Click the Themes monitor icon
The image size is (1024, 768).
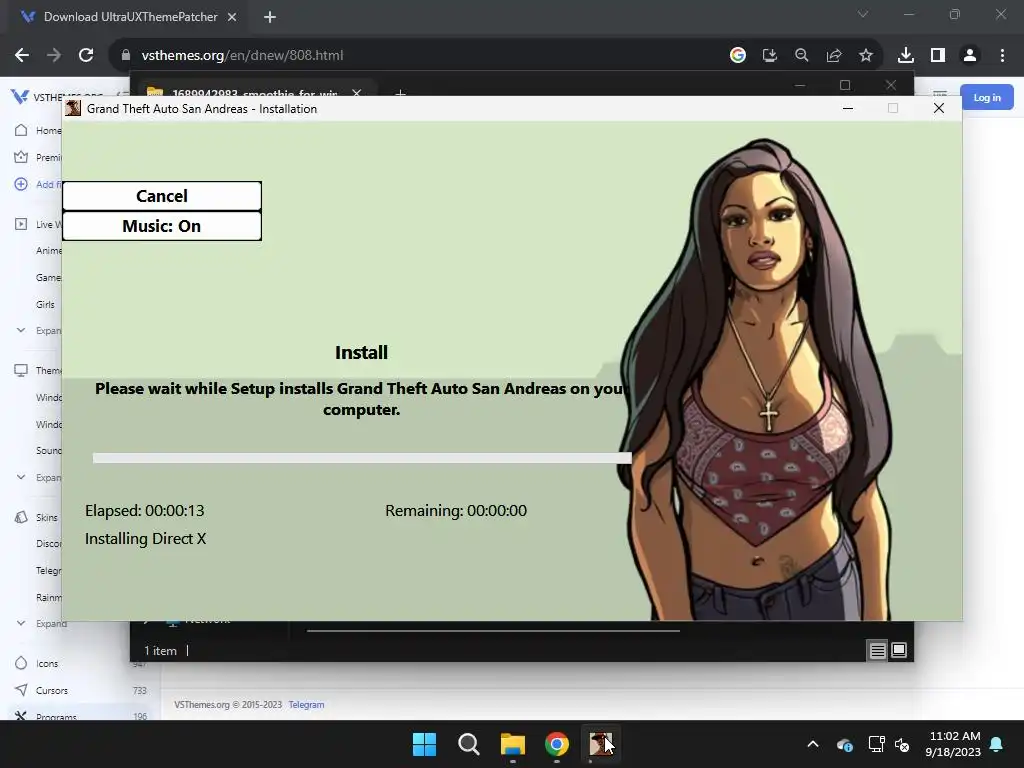(x=21, y=370)
